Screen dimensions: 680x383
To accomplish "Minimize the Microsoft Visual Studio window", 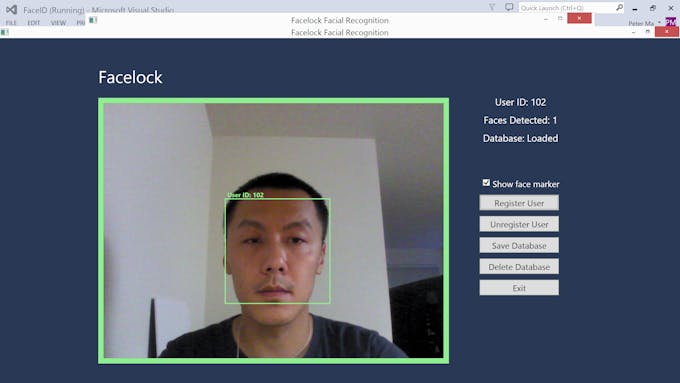I will tap(635, 9).
